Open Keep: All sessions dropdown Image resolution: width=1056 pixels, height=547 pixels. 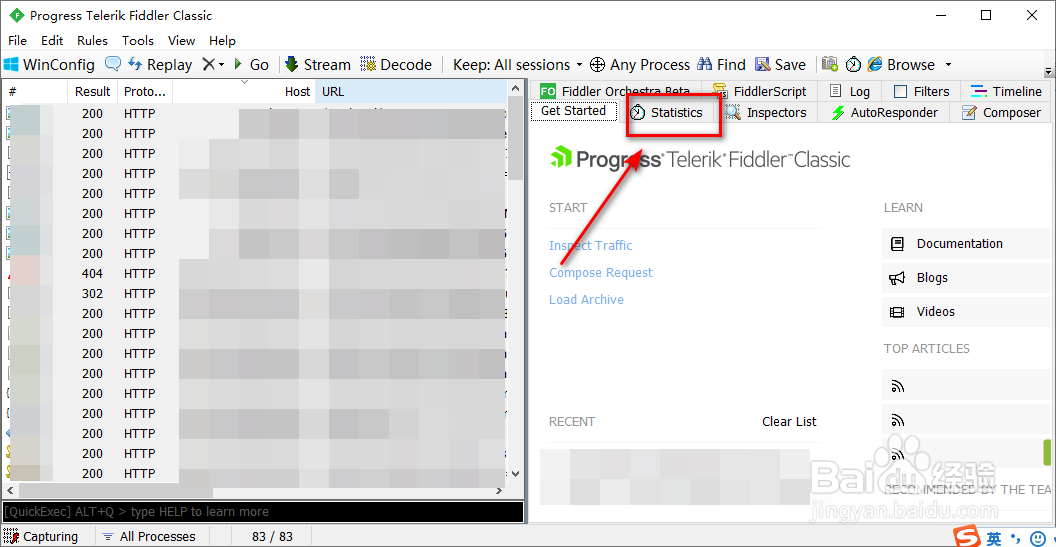pyautogui.click(x=517, y=65)
